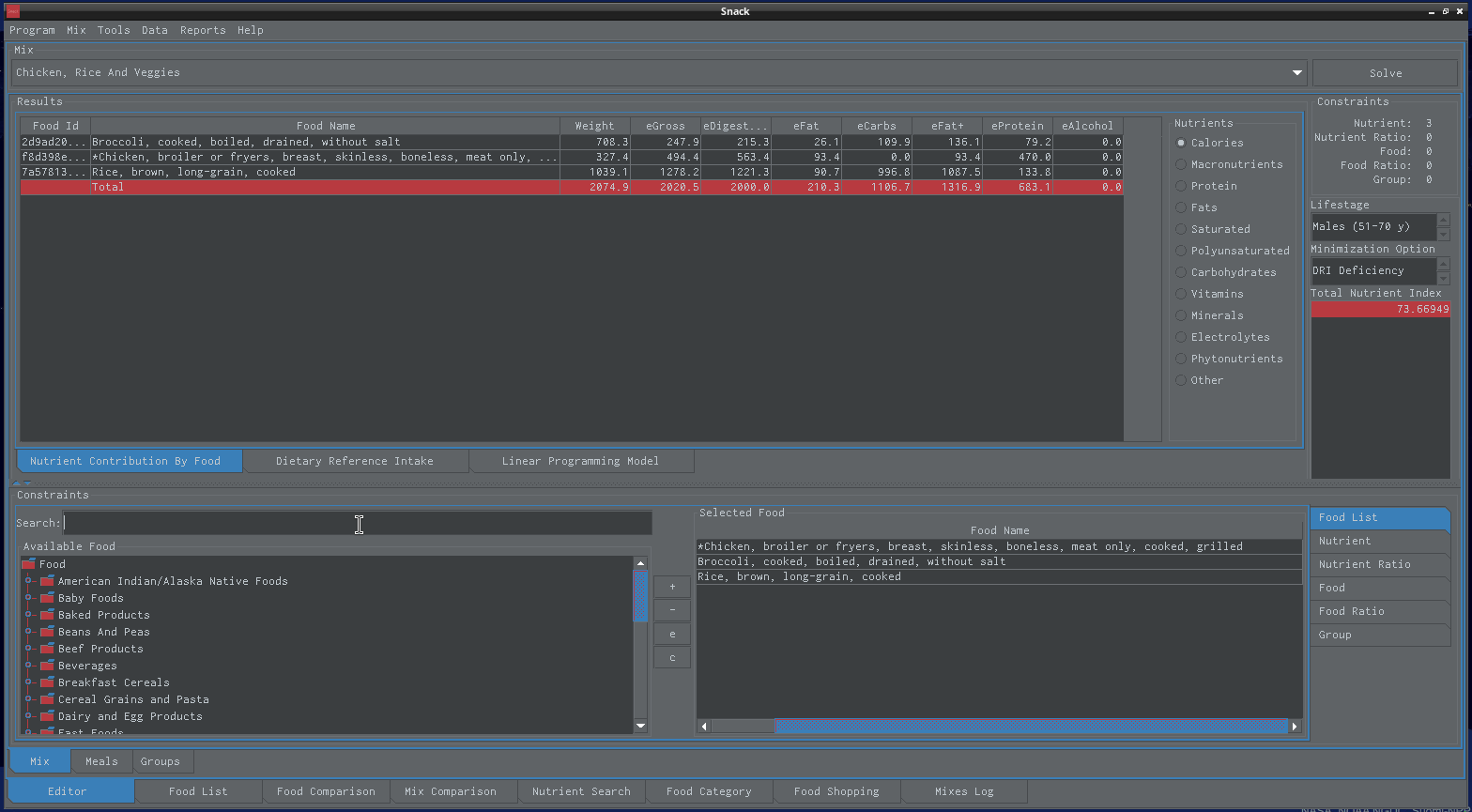Open the Food Shopping tab
This screenshot has width=1472, height=812.
click(836, 791)
